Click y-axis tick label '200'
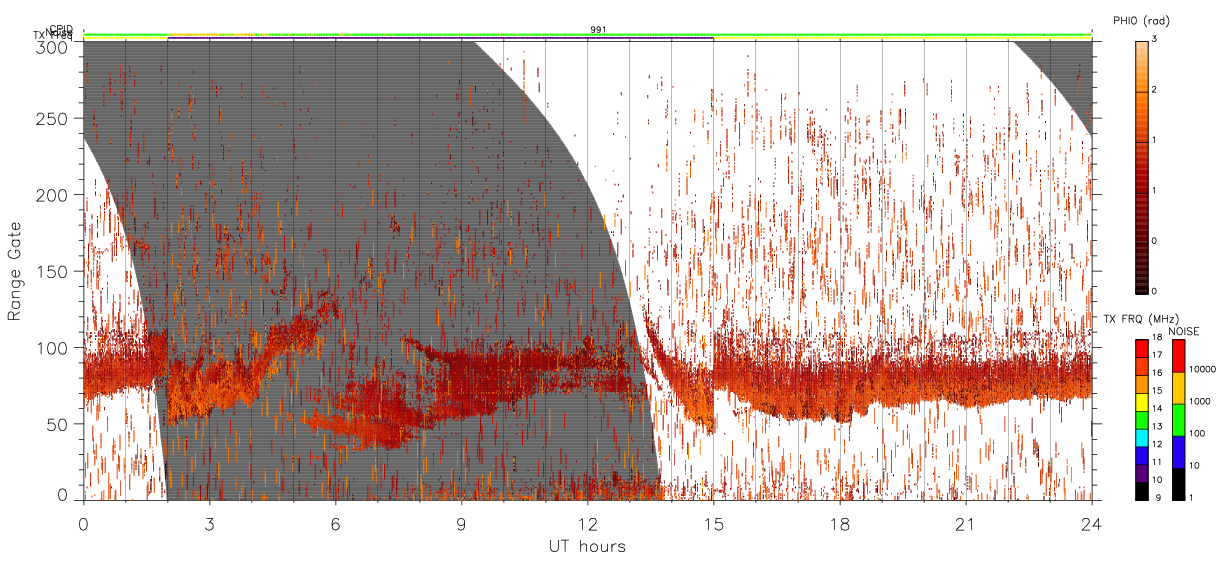This screenshot has height=567, width=1228. [x=53, y=194]
